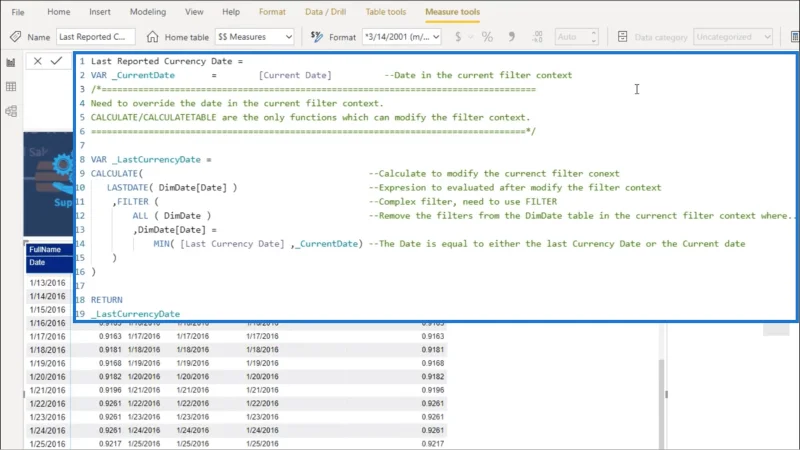Screen dimensions: 800x450
Task: Click _LastCurrencyDate on line 19
Action: point(135,314)
